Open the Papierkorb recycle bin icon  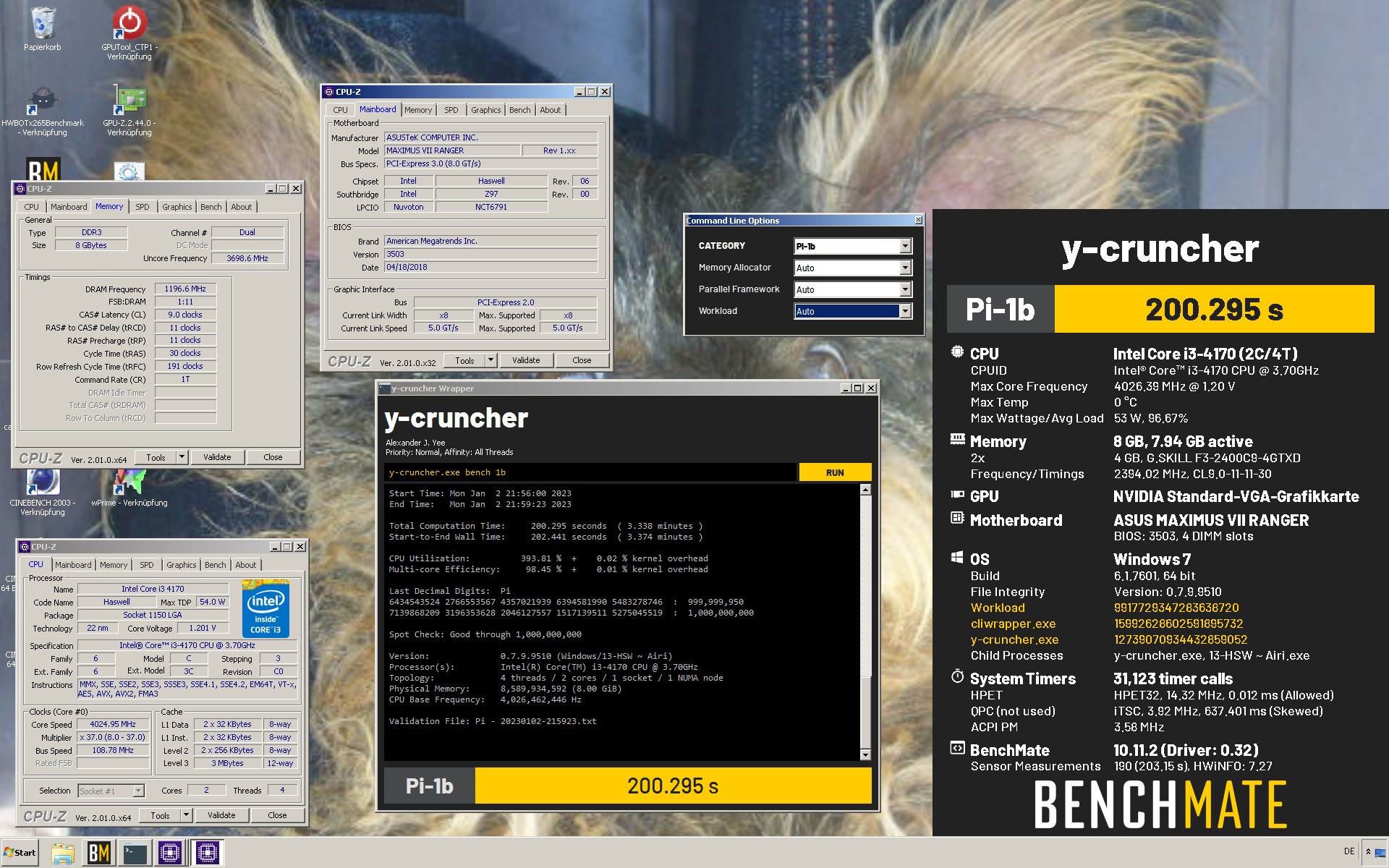43,29
